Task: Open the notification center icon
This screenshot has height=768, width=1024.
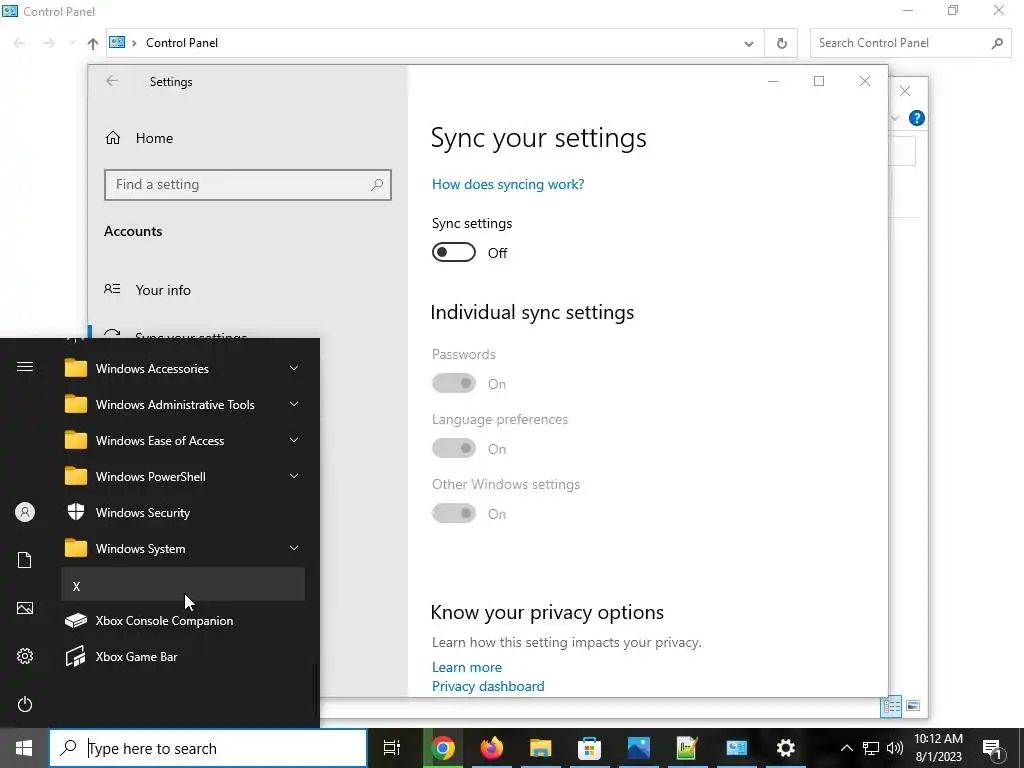Action: tap(993, 749)
